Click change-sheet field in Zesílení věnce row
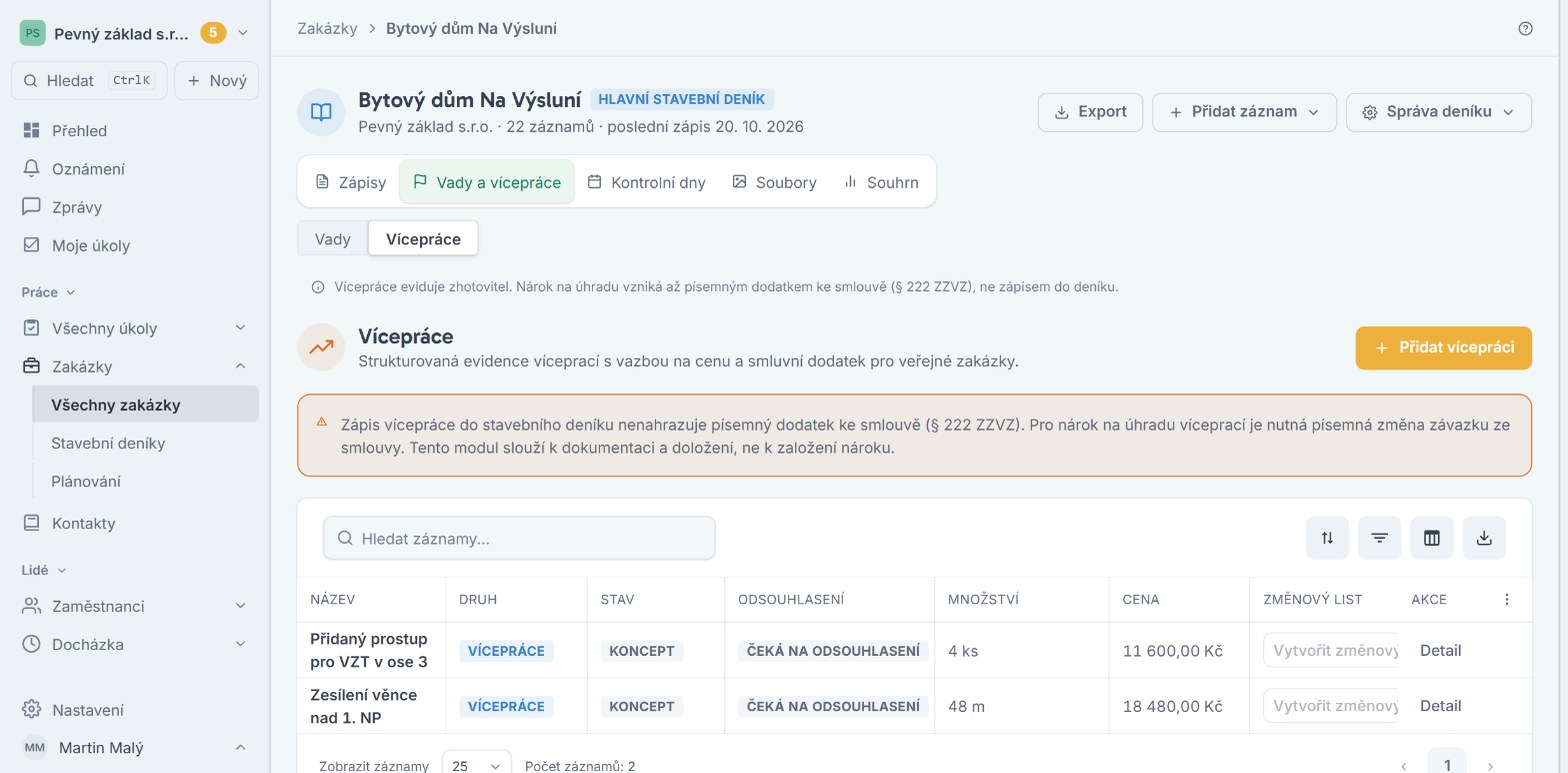The height and width of the screenshot is (773, 1568). pyautogui.click(x=1331, y=706)
